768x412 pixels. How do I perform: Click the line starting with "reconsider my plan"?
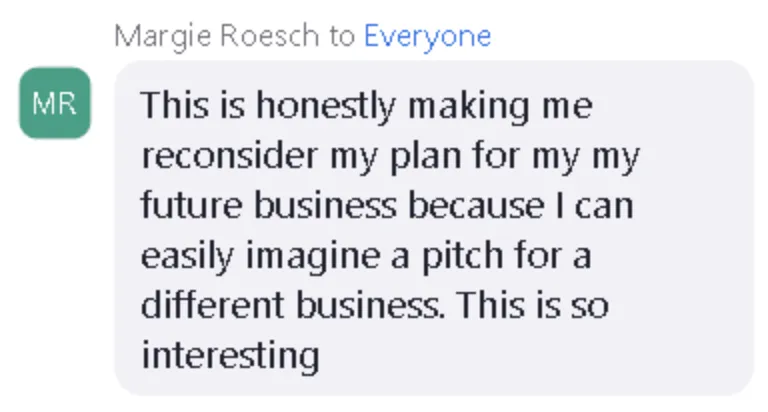(x=389, y=156)
